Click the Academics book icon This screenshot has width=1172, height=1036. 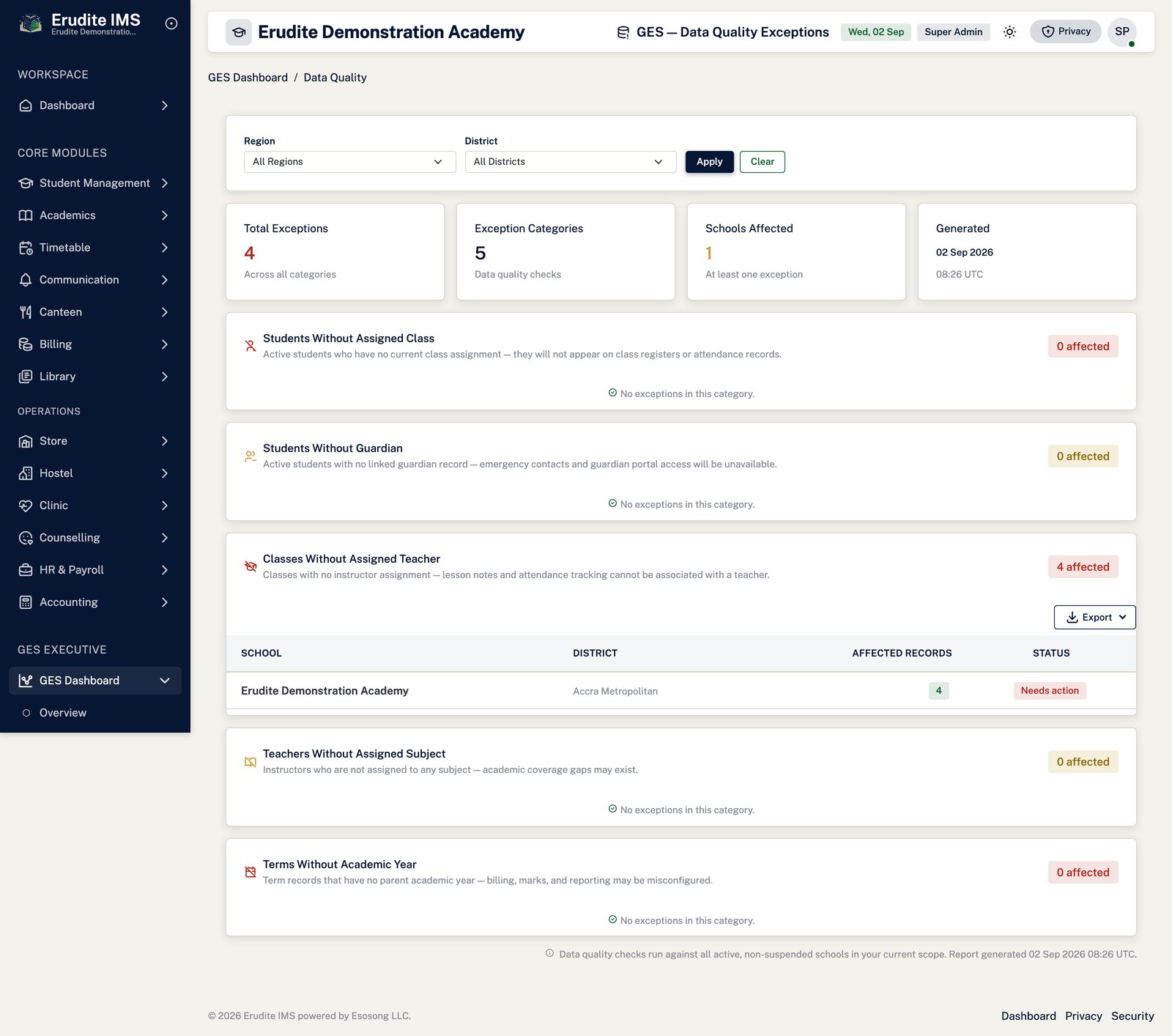tap(26, 215)
